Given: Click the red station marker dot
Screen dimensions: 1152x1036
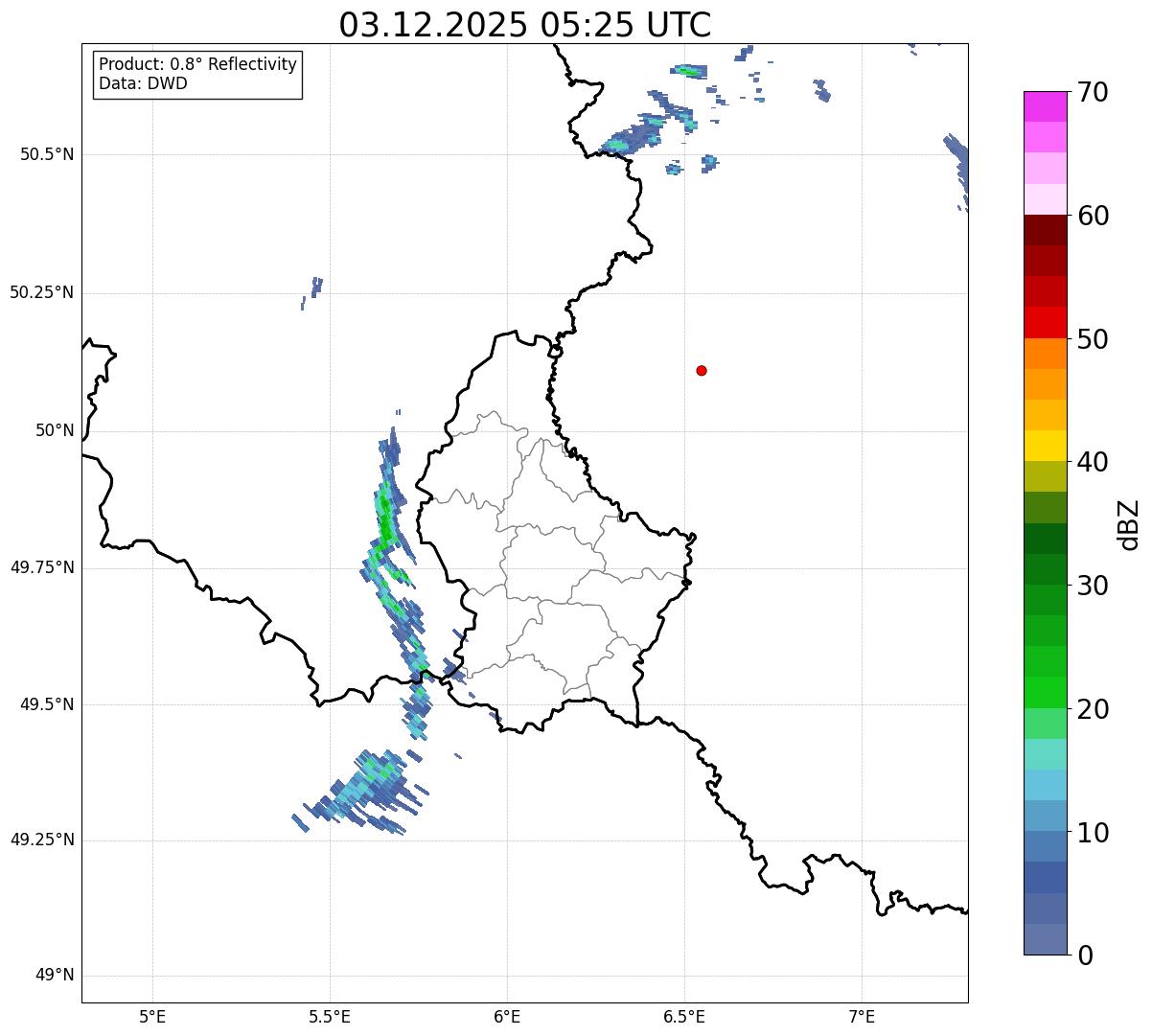Looking at the screenshot, I should coord(702,370).
